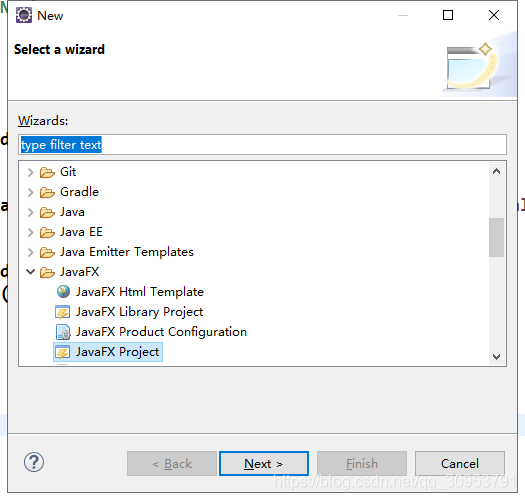Screen dimensions: 525x500
Task: Click the JavaFX folder icon
Action: 47,273
